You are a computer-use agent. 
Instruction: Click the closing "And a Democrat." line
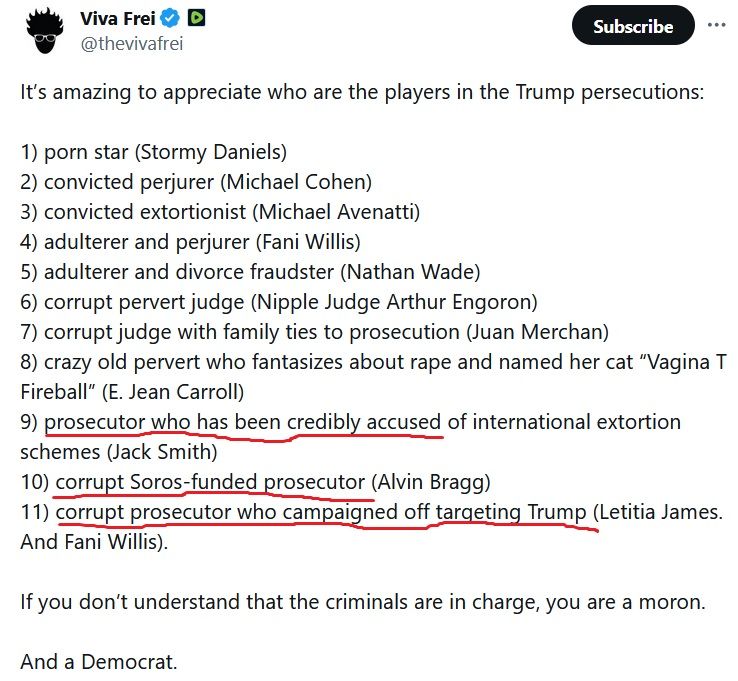(99, 661)
